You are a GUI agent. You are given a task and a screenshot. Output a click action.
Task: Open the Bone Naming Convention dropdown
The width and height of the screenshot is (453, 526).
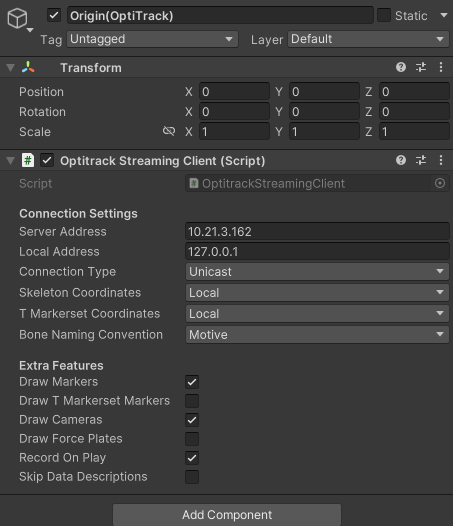pyautogui.click(x=317, y=334)
